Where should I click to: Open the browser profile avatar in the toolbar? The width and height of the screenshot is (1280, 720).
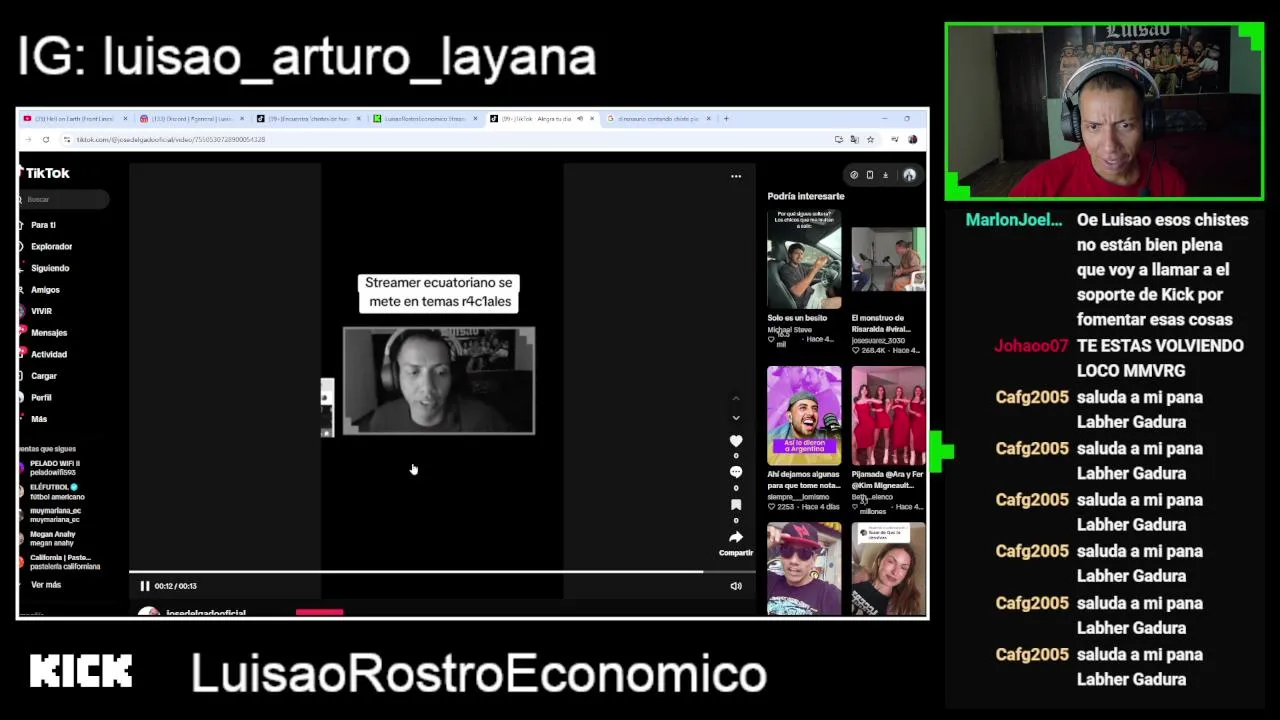pyautogui.click(x=912, y=140)
